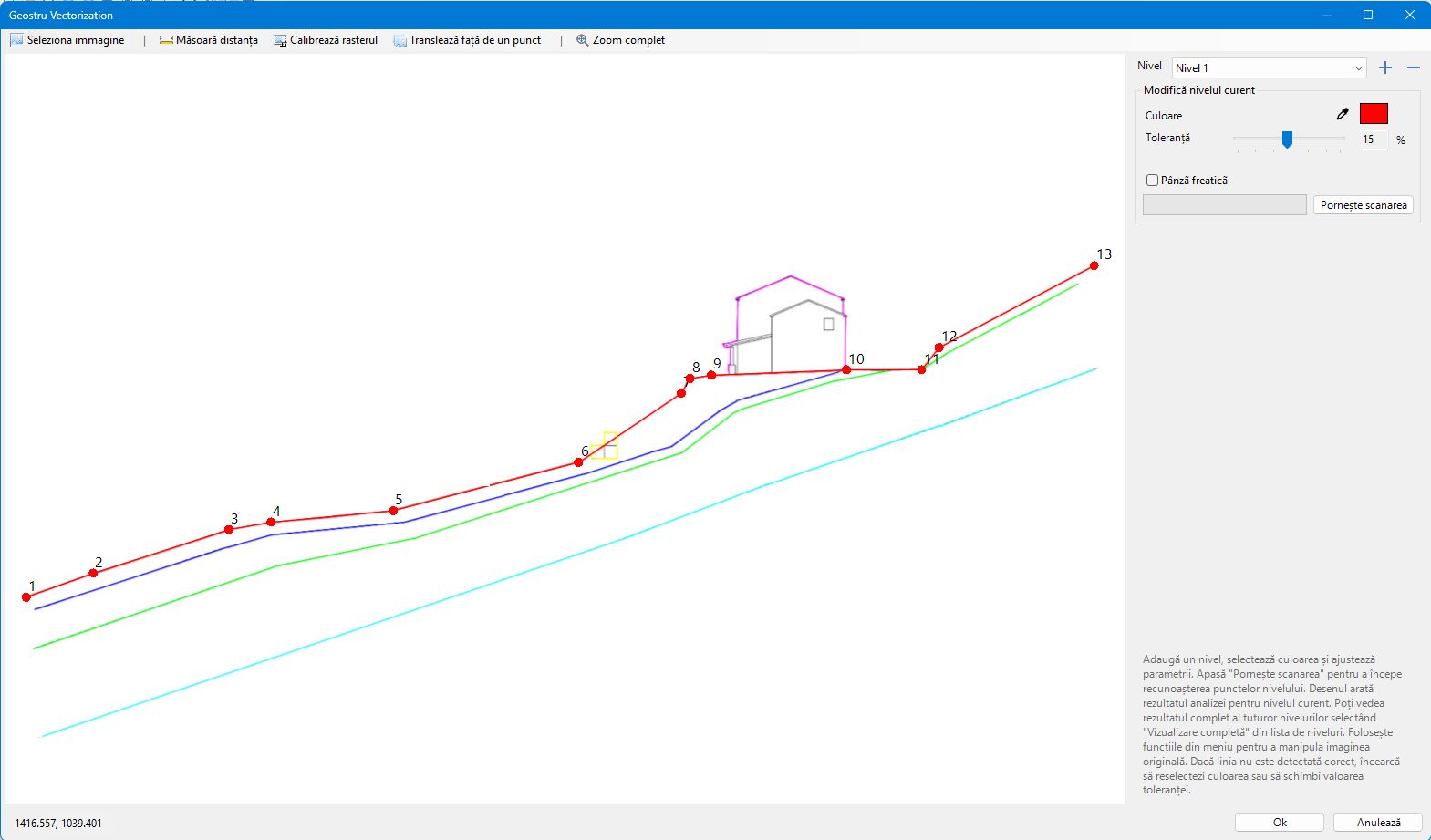Click the Seleziona immagine toolbar icon
This screenshot has width=1431, height=840.
coord(16,40)
